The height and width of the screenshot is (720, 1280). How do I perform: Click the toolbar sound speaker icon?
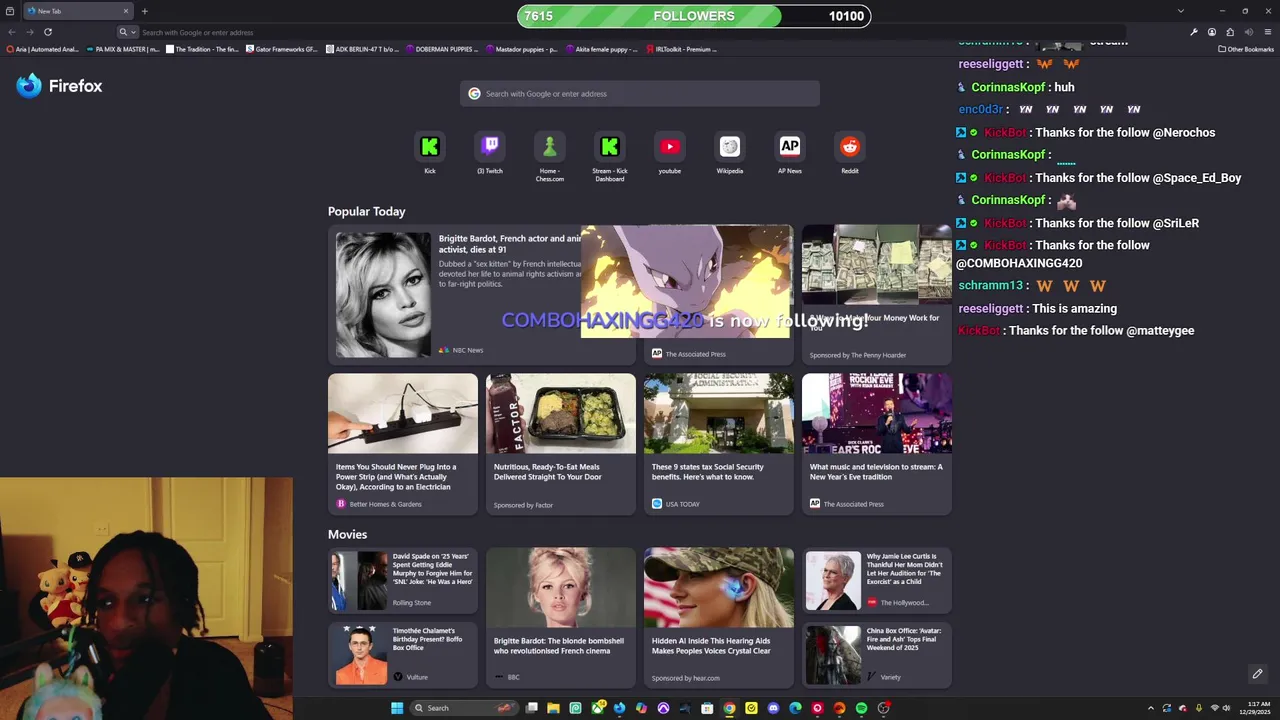1249,32
